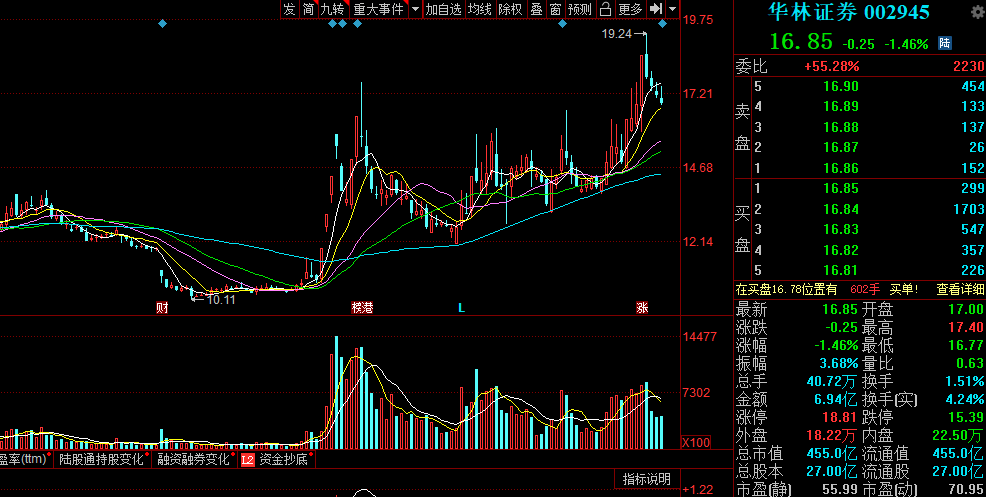Expand dropdown arrow beside 重大事件
The height and width of the screenshot is (497, 986).
[416, 9]
